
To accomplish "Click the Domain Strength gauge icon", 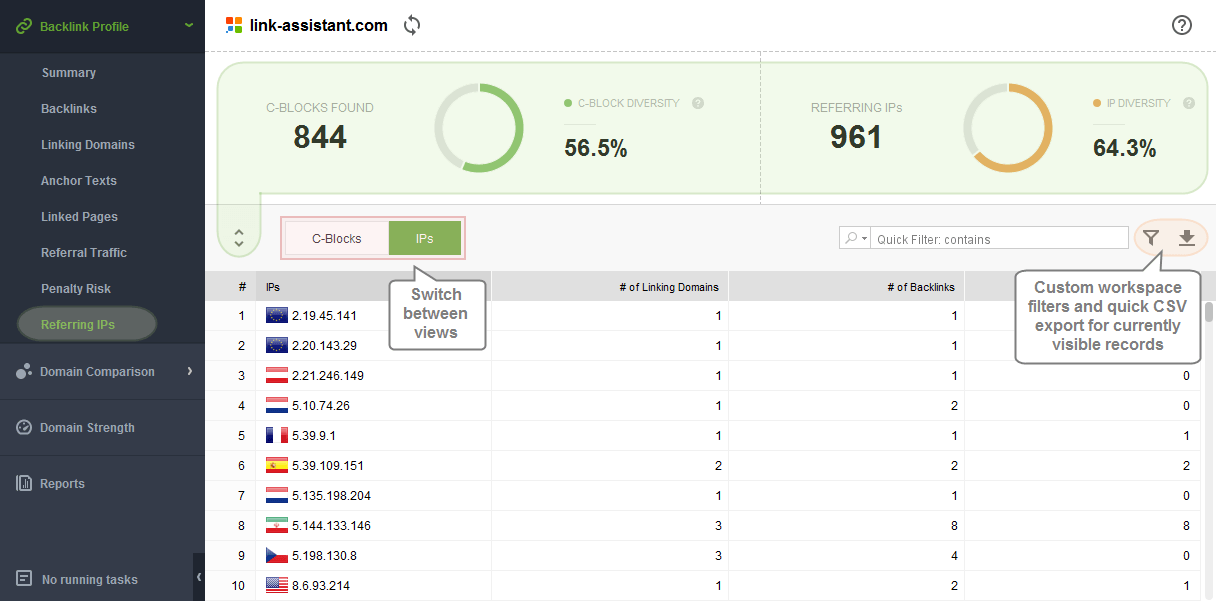I will point(24,428).
